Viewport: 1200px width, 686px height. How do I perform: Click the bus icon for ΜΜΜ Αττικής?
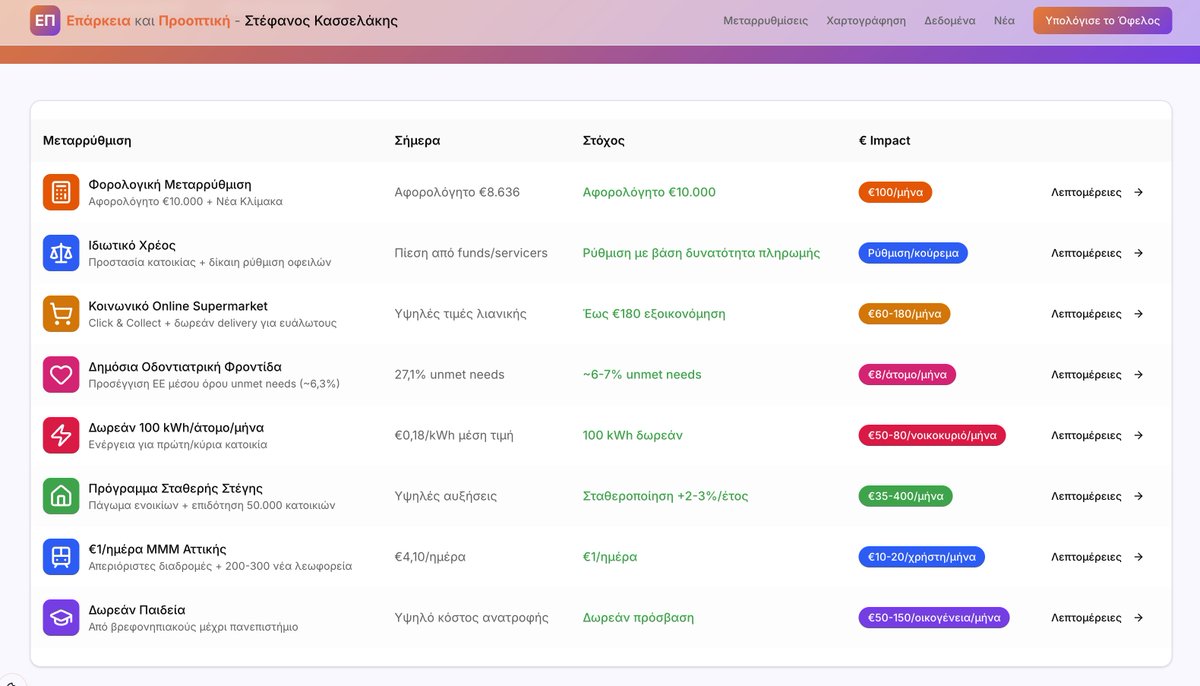coord(61,557)
